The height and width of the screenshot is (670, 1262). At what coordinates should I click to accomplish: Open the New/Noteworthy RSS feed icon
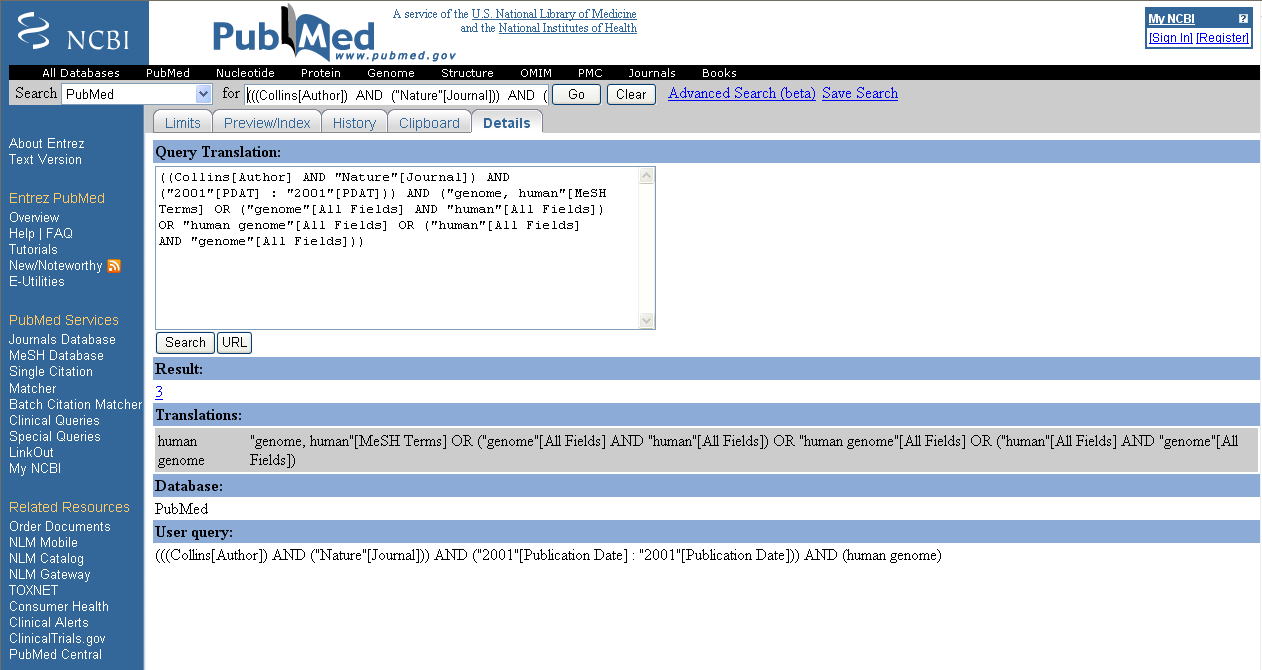[114, 266]
